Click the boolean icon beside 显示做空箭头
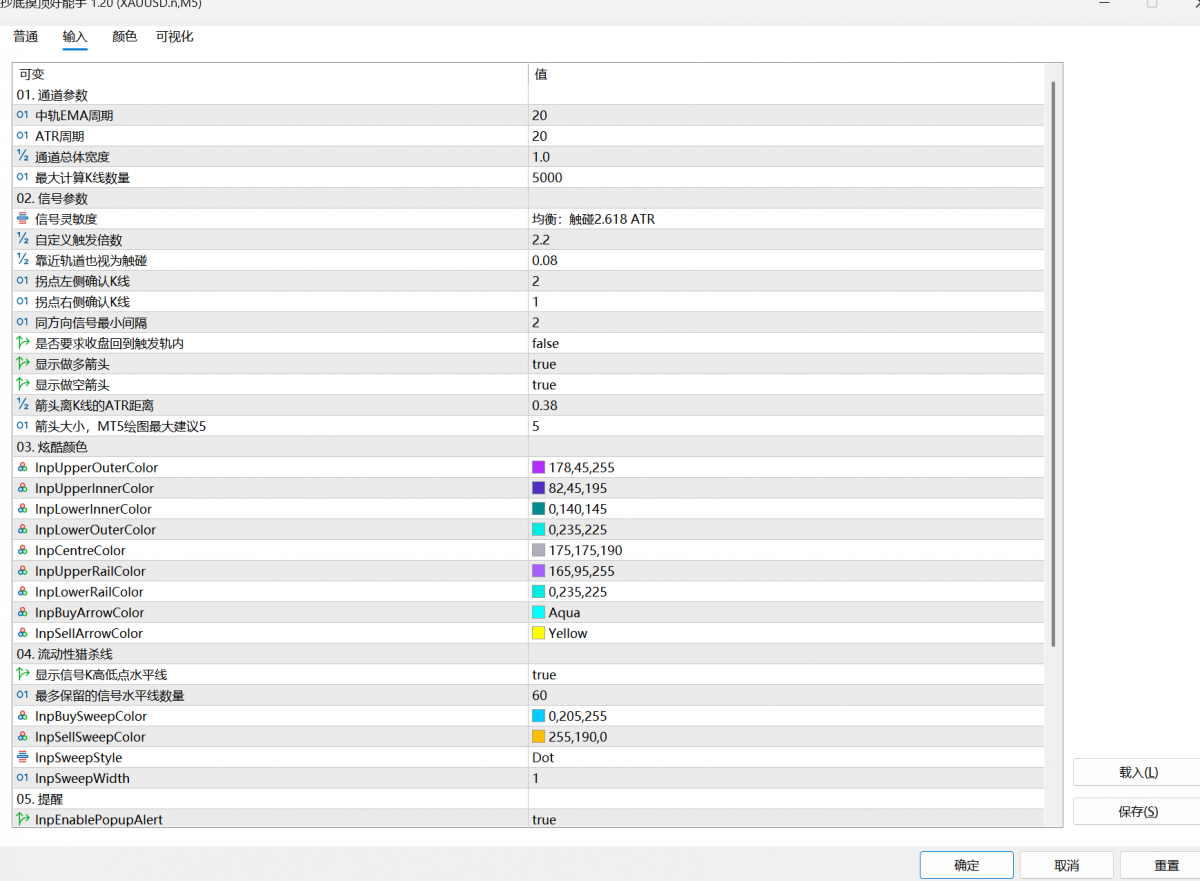Screen dimensions: 1200x881 (x=23, y=385)
